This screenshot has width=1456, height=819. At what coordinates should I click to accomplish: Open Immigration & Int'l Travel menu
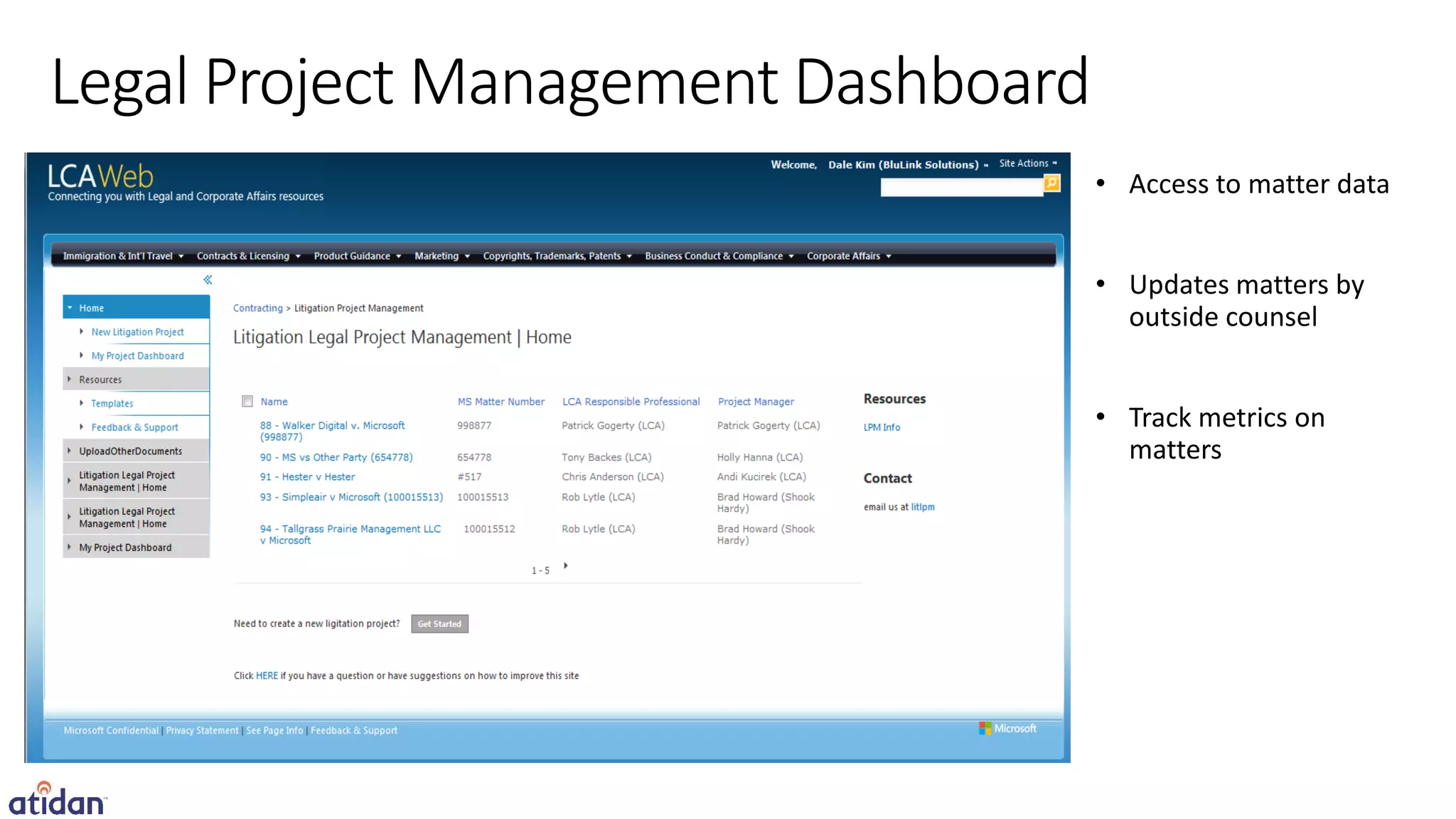pos(124,256)
